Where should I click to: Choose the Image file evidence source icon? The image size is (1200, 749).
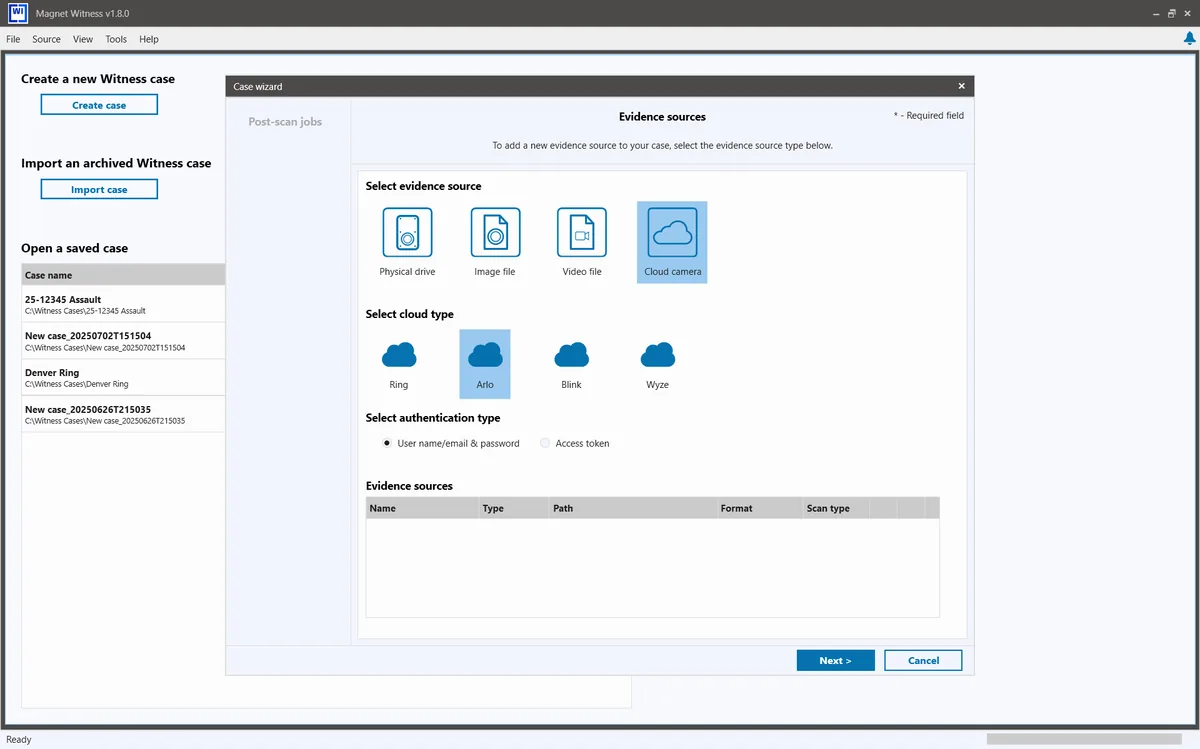tap(495, 233)
